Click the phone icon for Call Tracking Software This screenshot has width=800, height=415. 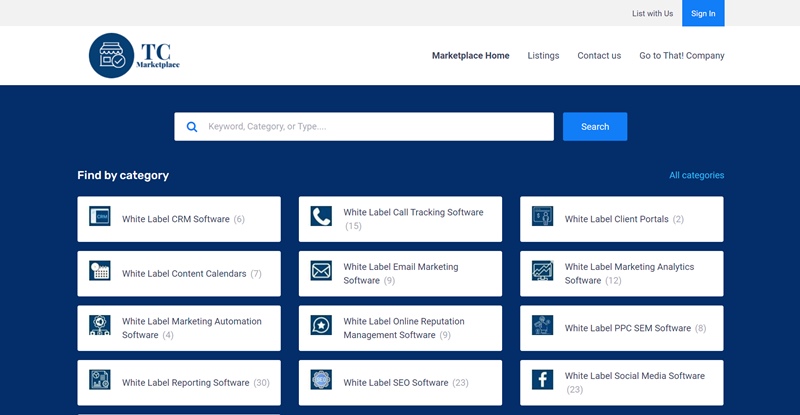point(321,216)
